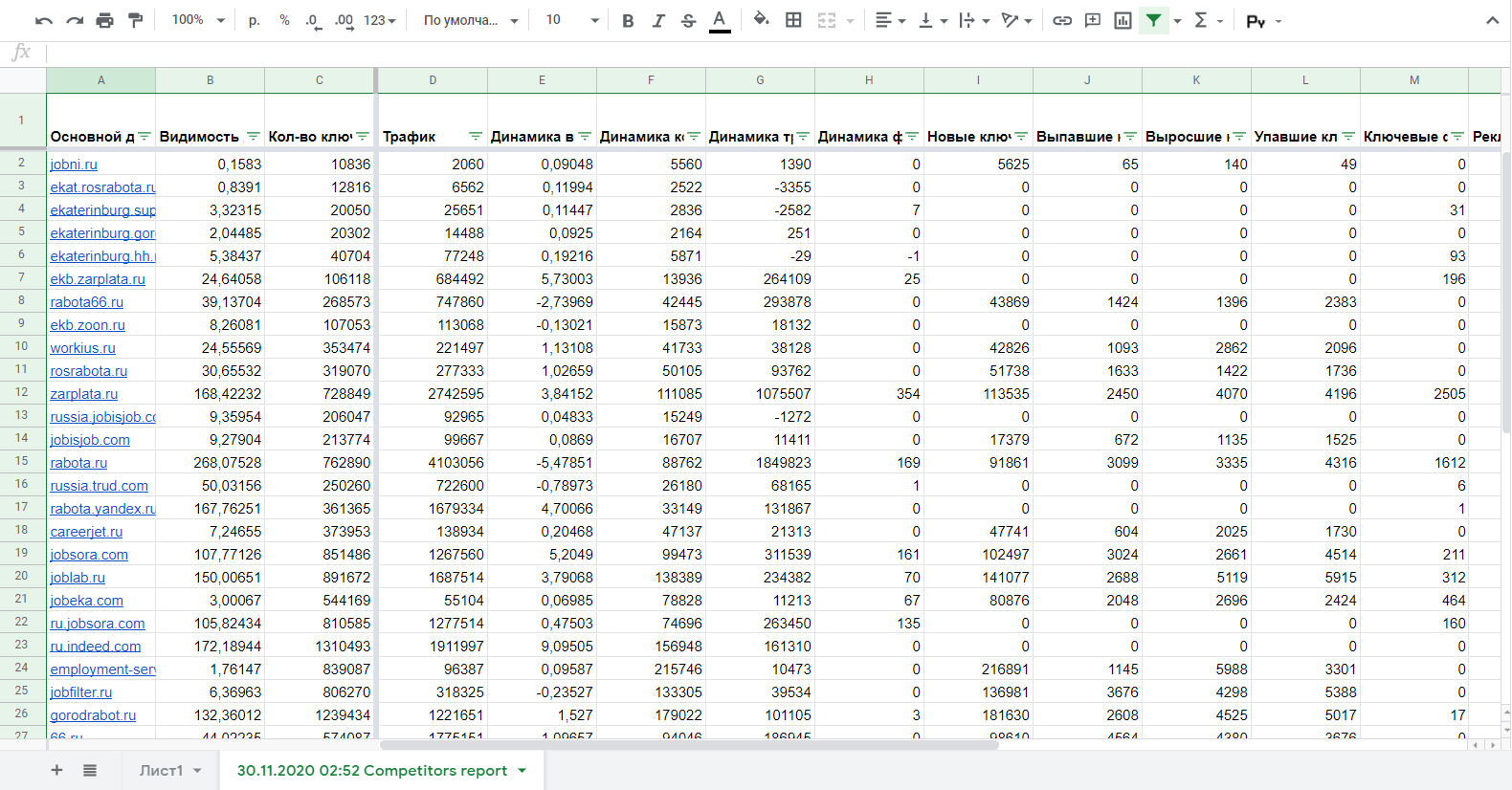Select cell with value 1310493
1512x790 pixels.
(319, 647)
